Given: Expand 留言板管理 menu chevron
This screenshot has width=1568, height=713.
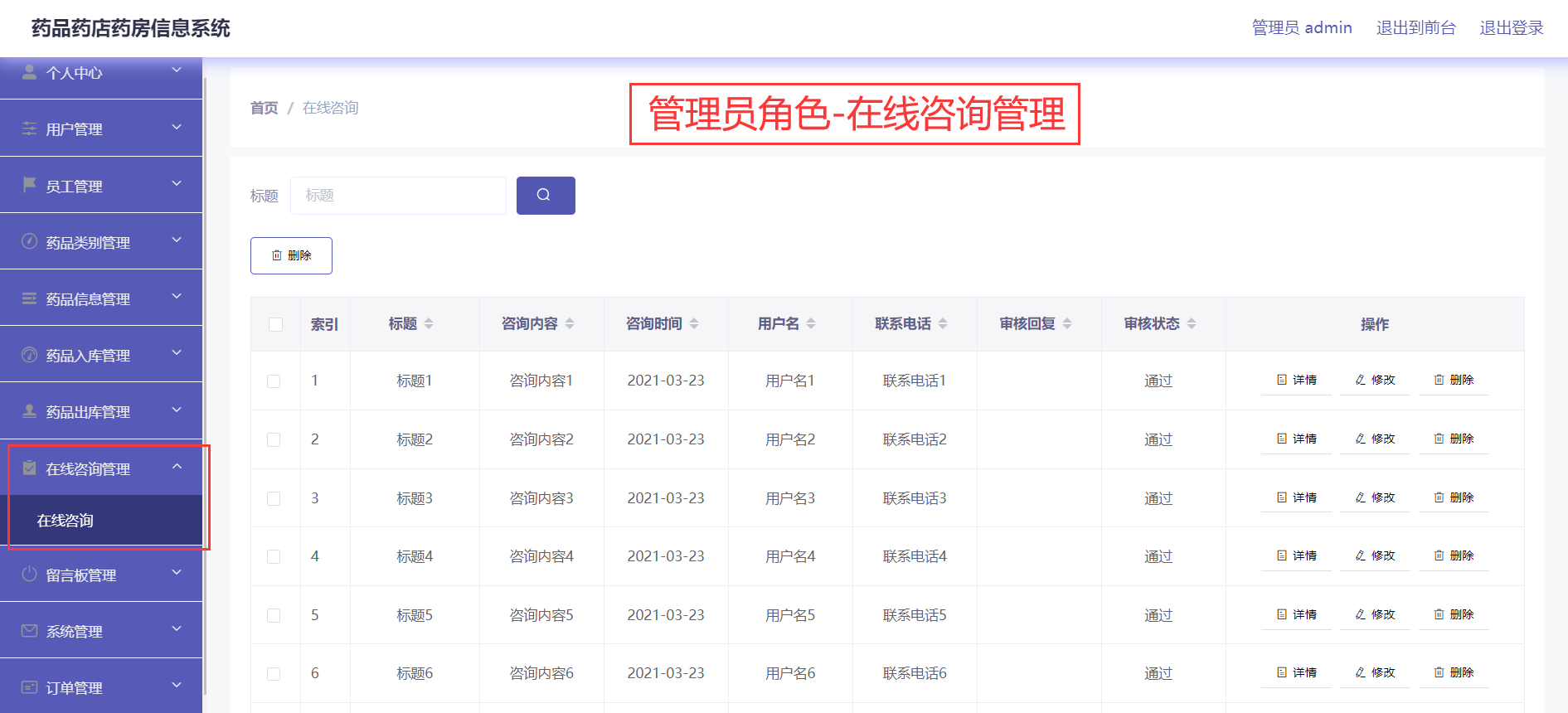Looking at the screenshot, I should [177, 572].
